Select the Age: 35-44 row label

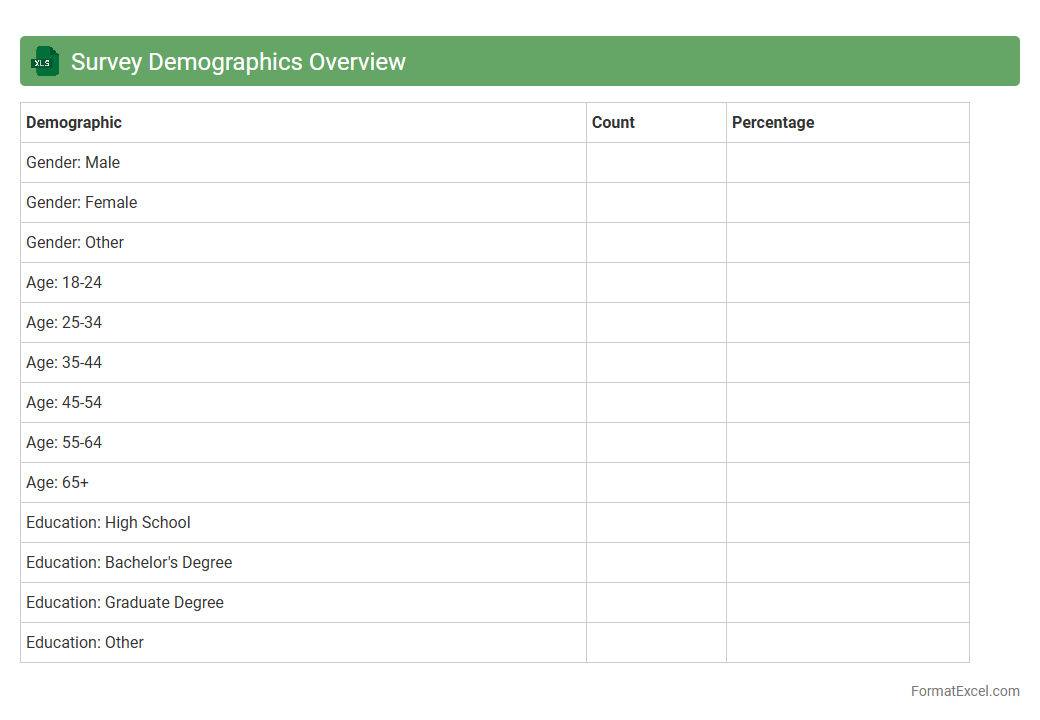point(64,362)
